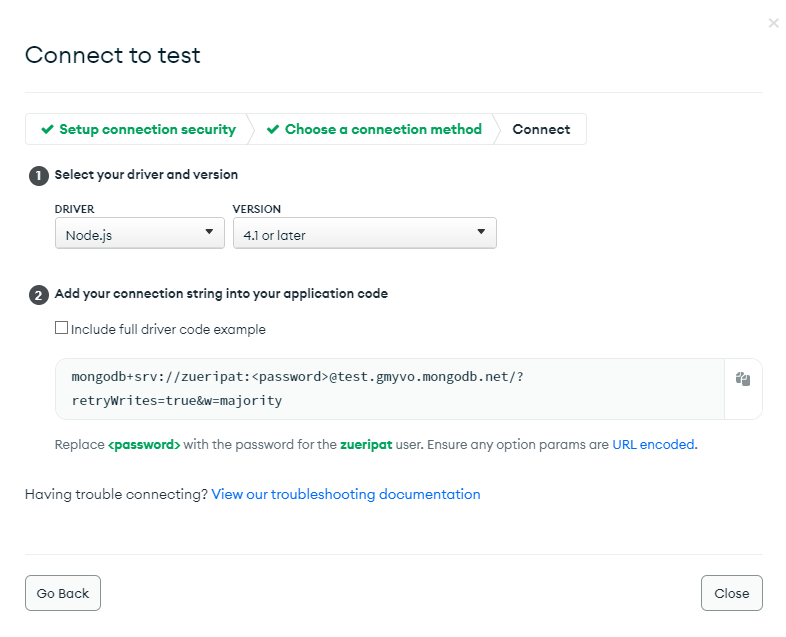Screen dimensions: 786x637
Task: Click the Connect to test heading
Action: point(113,55)
